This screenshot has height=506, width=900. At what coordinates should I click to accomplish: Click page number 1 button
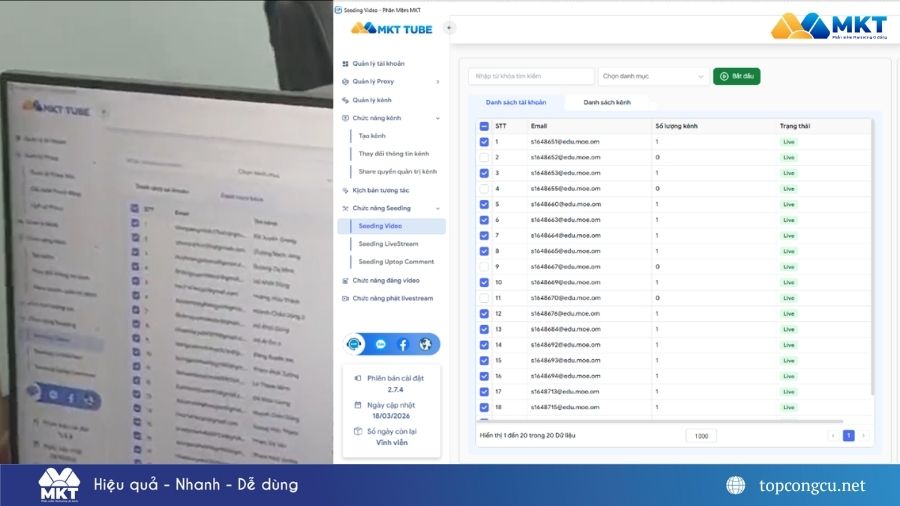tap(848, 436)
